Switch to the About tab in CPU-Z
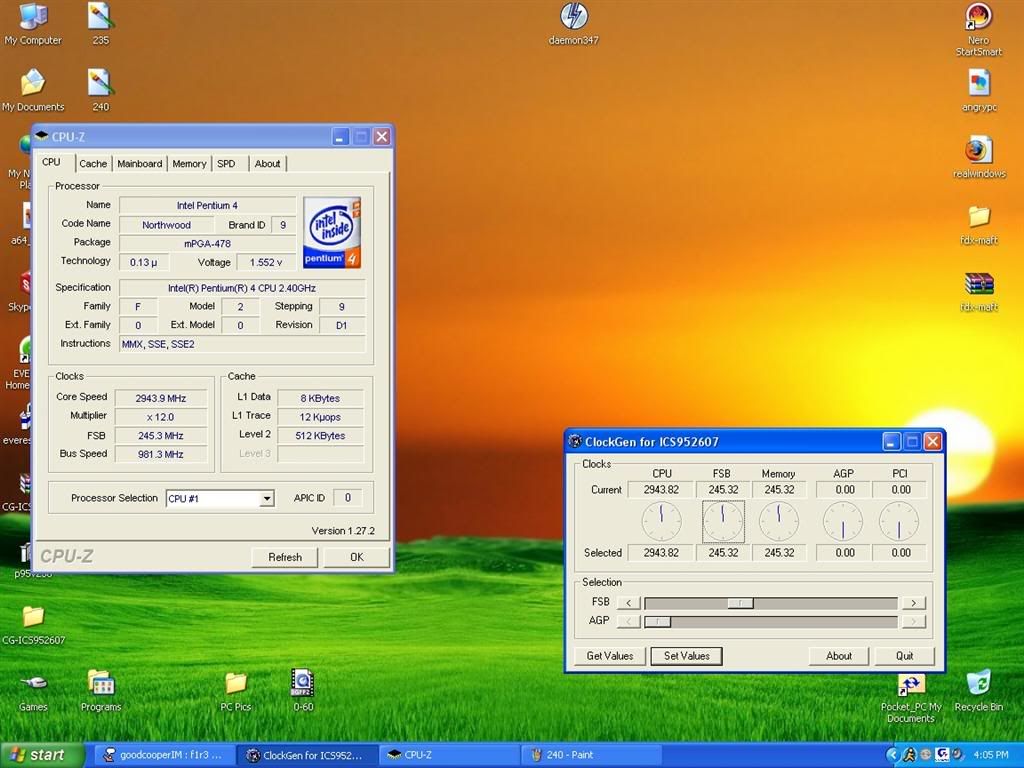The width and height of the screenshot is (1024, 768). click(x=268, y=164)
